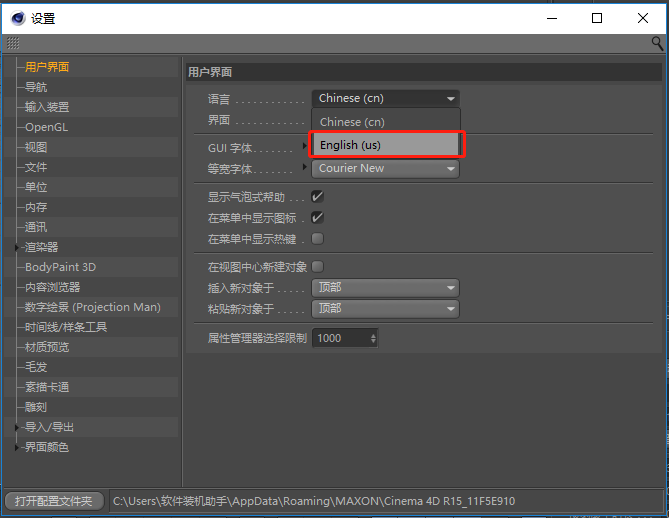The image size is (669, 518).
Task: Select 数字绘景 (Projection Man) in the tree
Action: click(x=93, y=307)
